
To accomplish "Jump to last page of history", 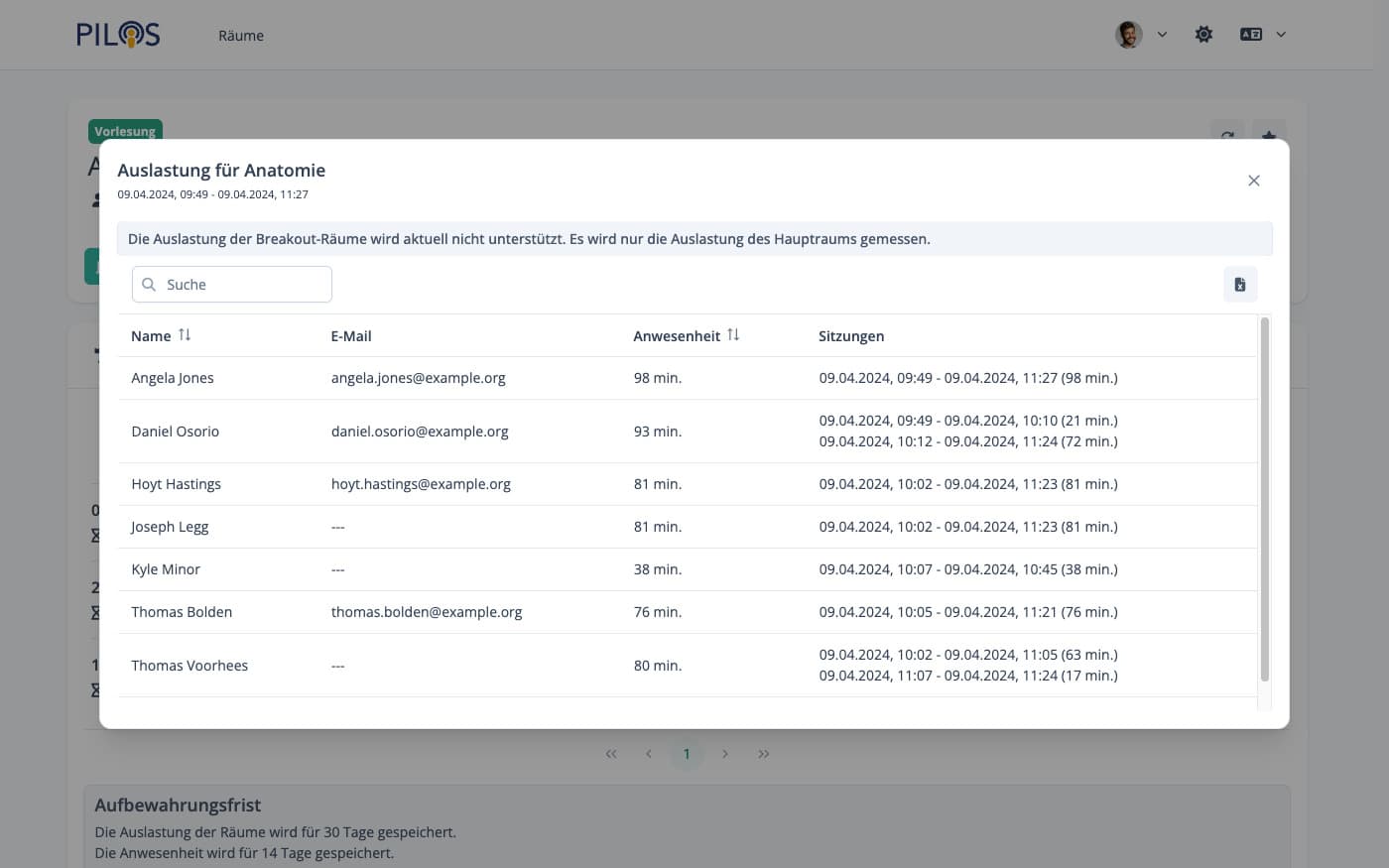I will (763, 754).
